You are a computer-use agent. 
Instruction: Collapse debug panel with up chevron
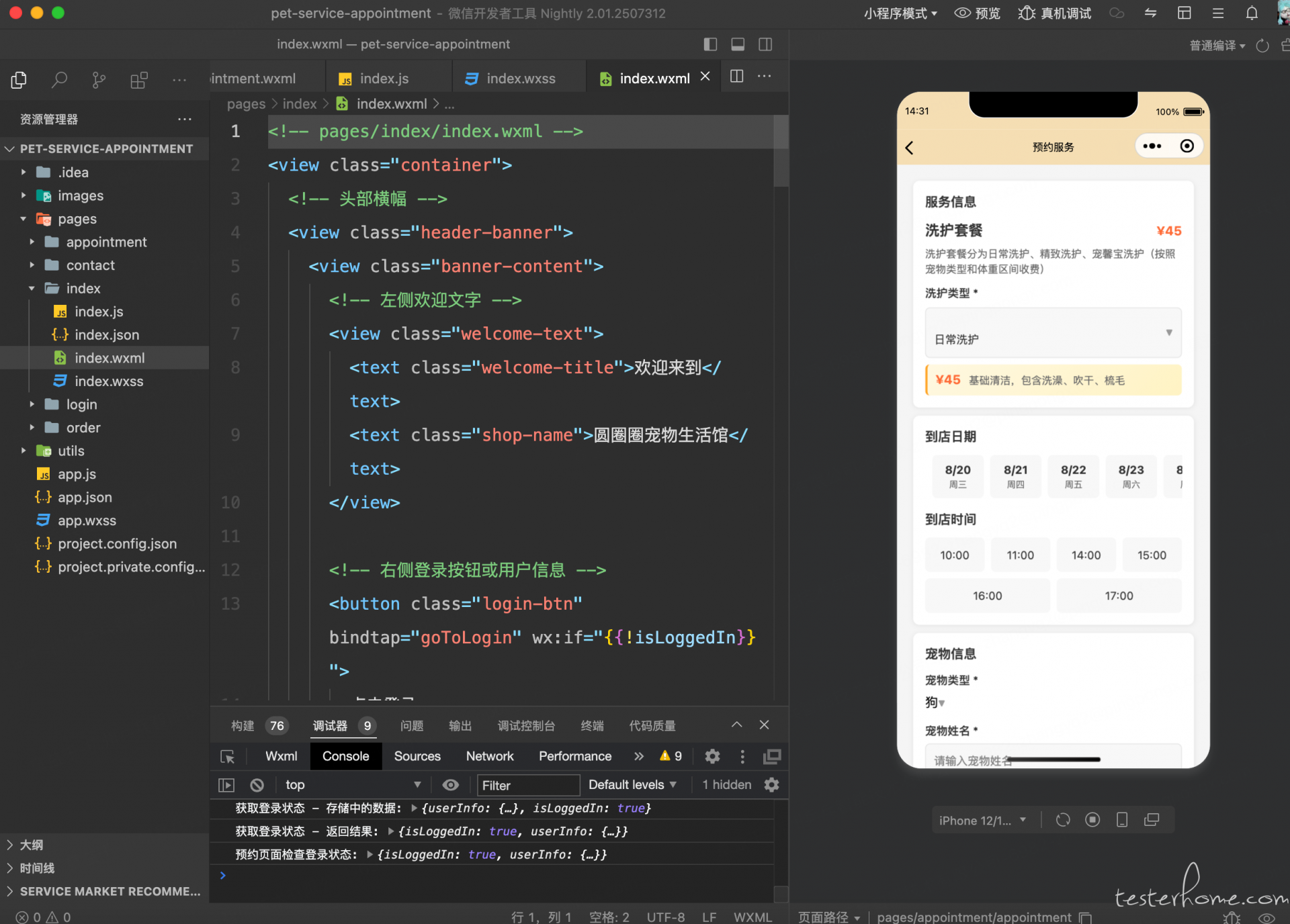pos(737,725)
